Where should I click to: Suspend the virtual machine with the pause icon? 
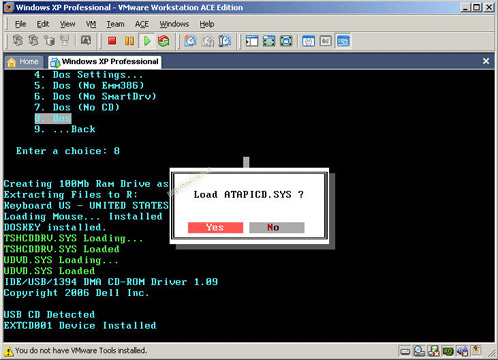[x=129, y=41]
